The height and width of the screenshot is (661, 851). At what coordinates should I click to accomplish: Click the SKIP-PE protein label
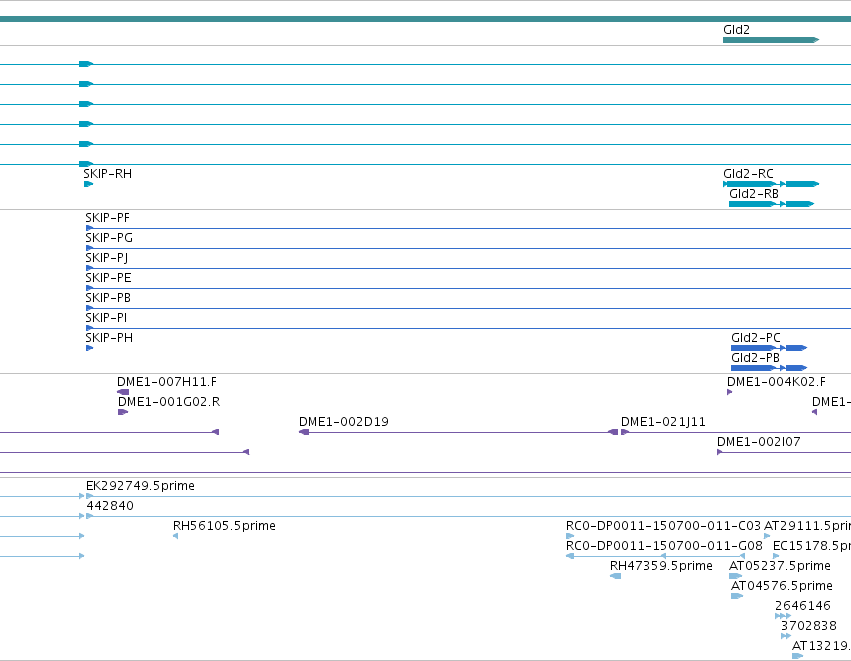[108, 278]
